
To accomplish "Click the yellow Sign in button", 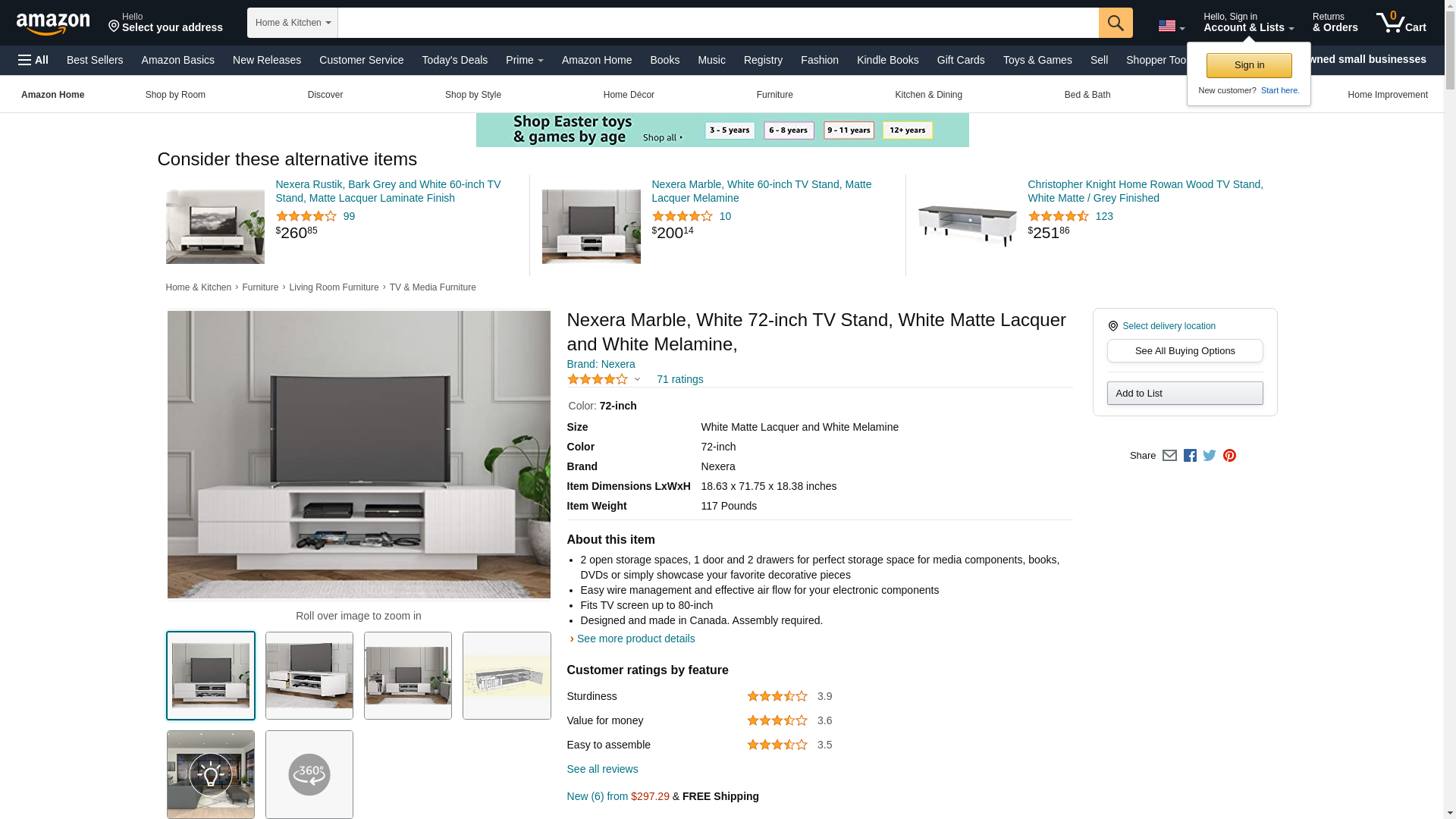I will pyautogui.click(x=1249, y=66).
